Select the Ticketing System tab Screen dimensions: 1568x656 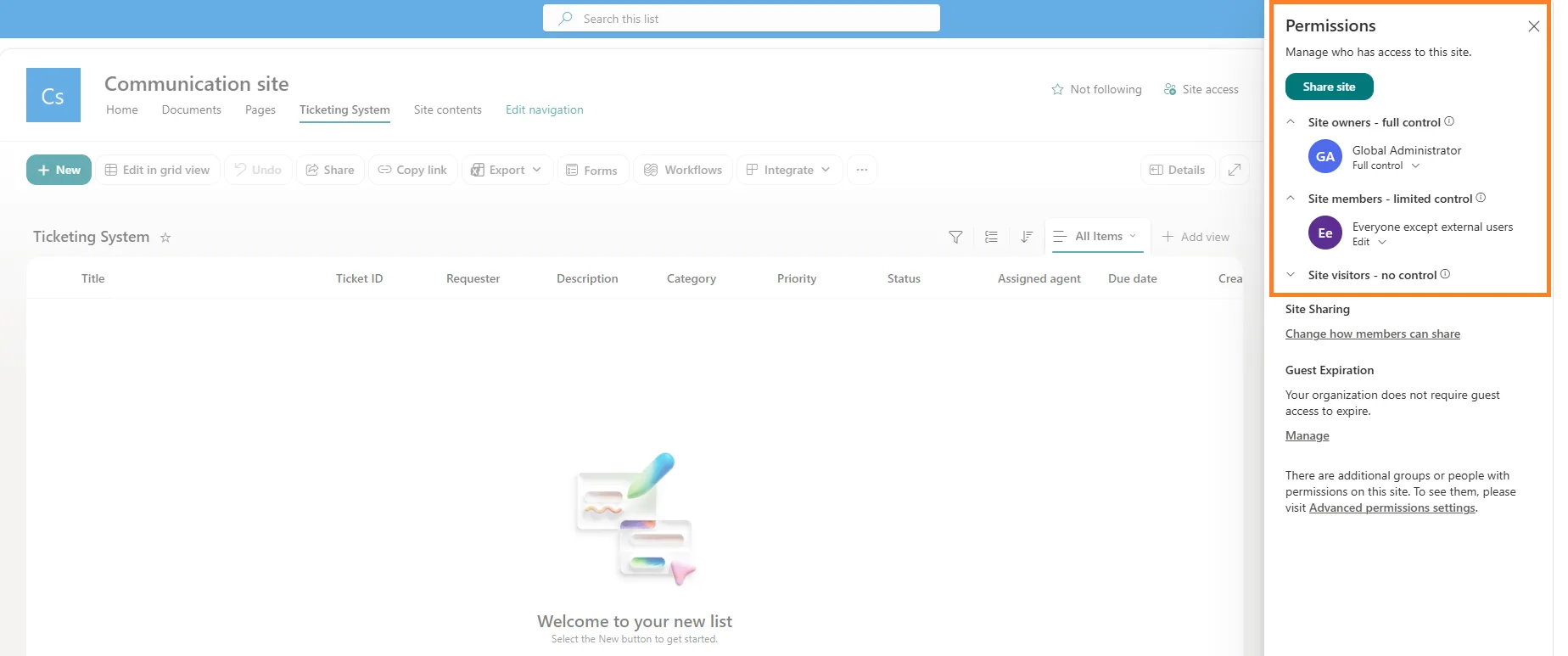(344, 109)
